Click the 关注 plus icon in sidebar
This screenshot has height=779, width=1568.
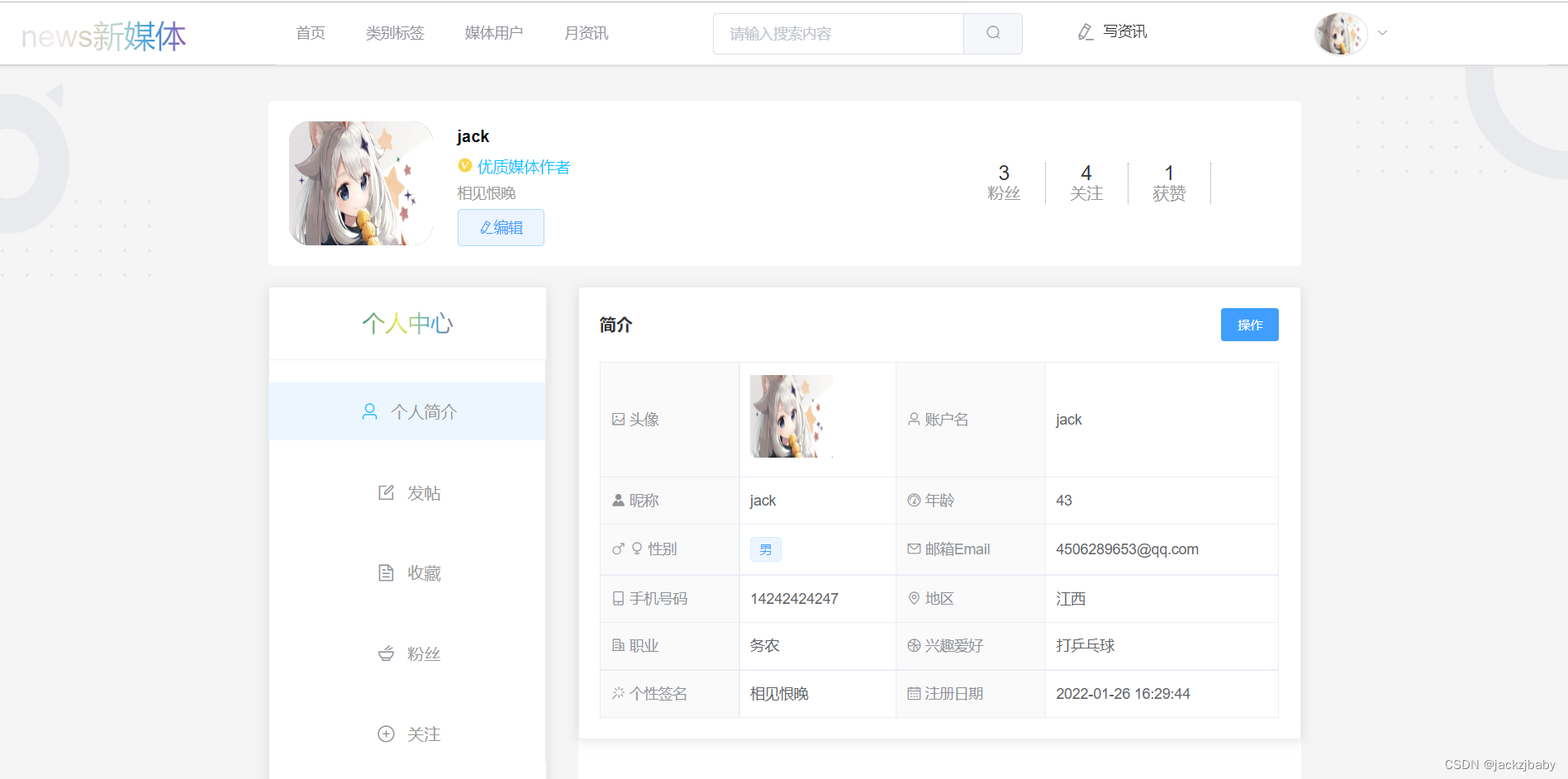tap(386, 734)
